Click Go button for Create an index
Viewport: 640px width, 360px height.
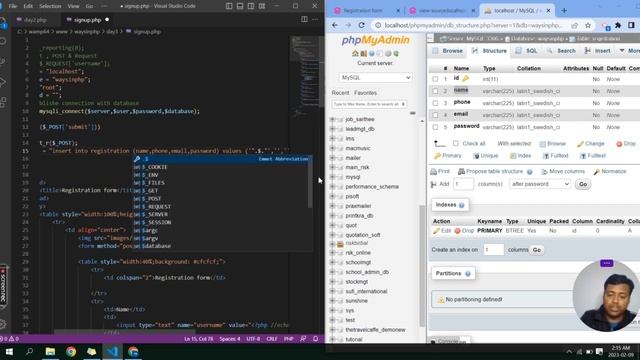point(537,250)
